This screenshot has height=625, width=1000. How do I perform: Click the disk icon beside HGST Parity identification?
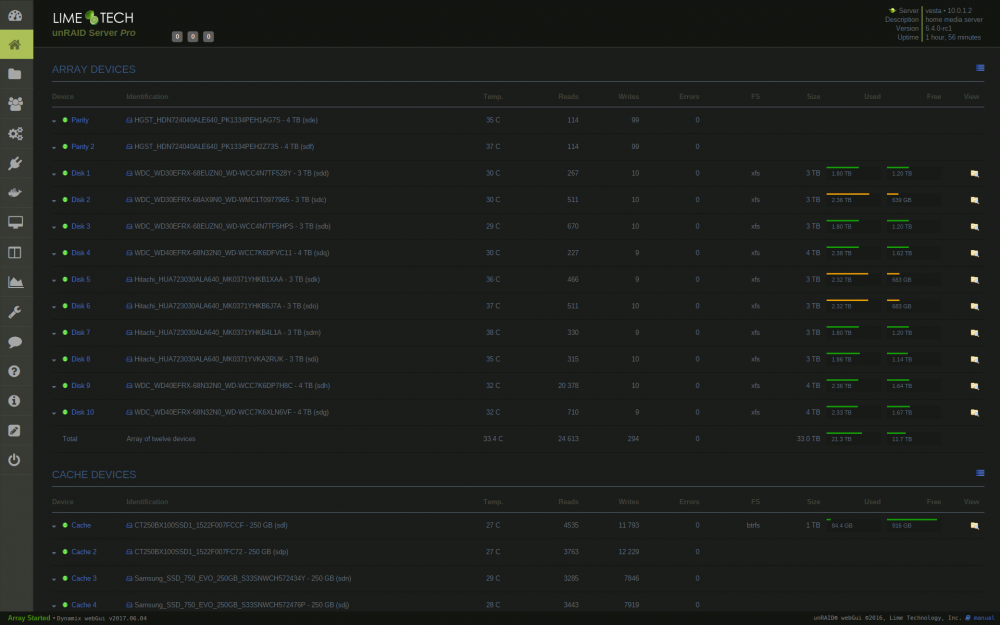coord(129,120)
